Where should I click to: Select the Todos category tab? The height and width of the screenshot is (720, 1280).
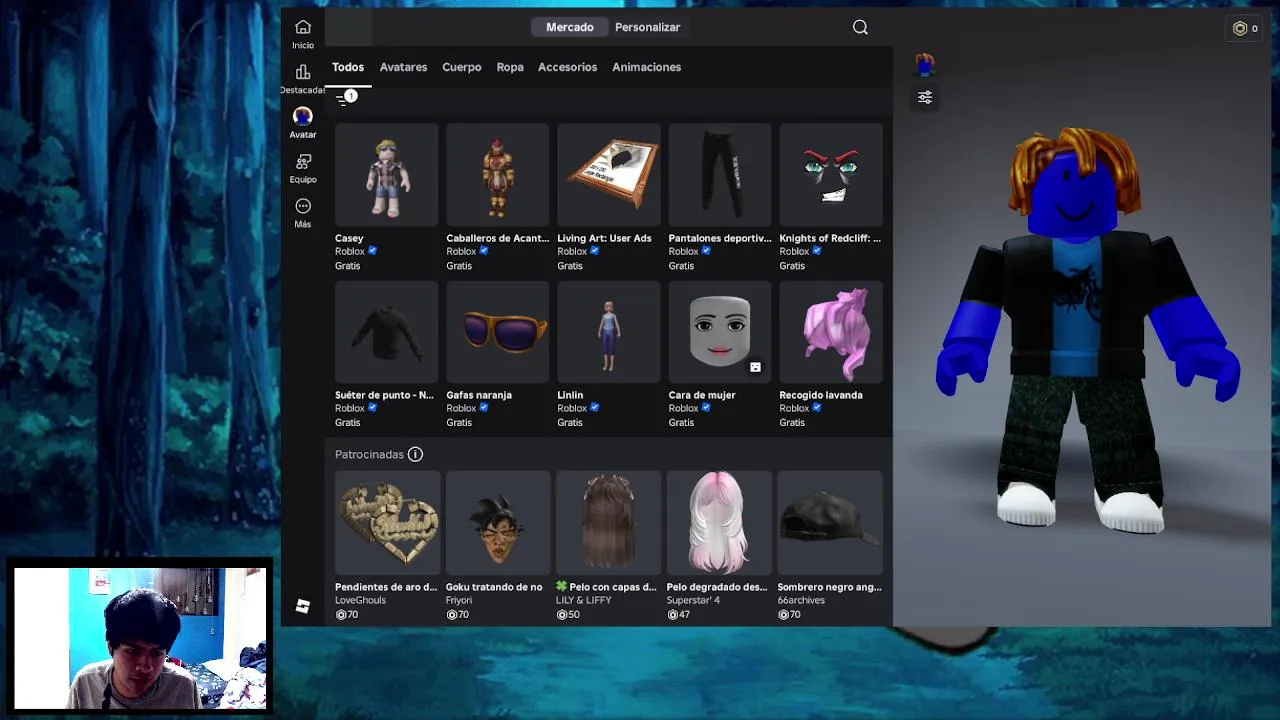(x=348, y=67)
